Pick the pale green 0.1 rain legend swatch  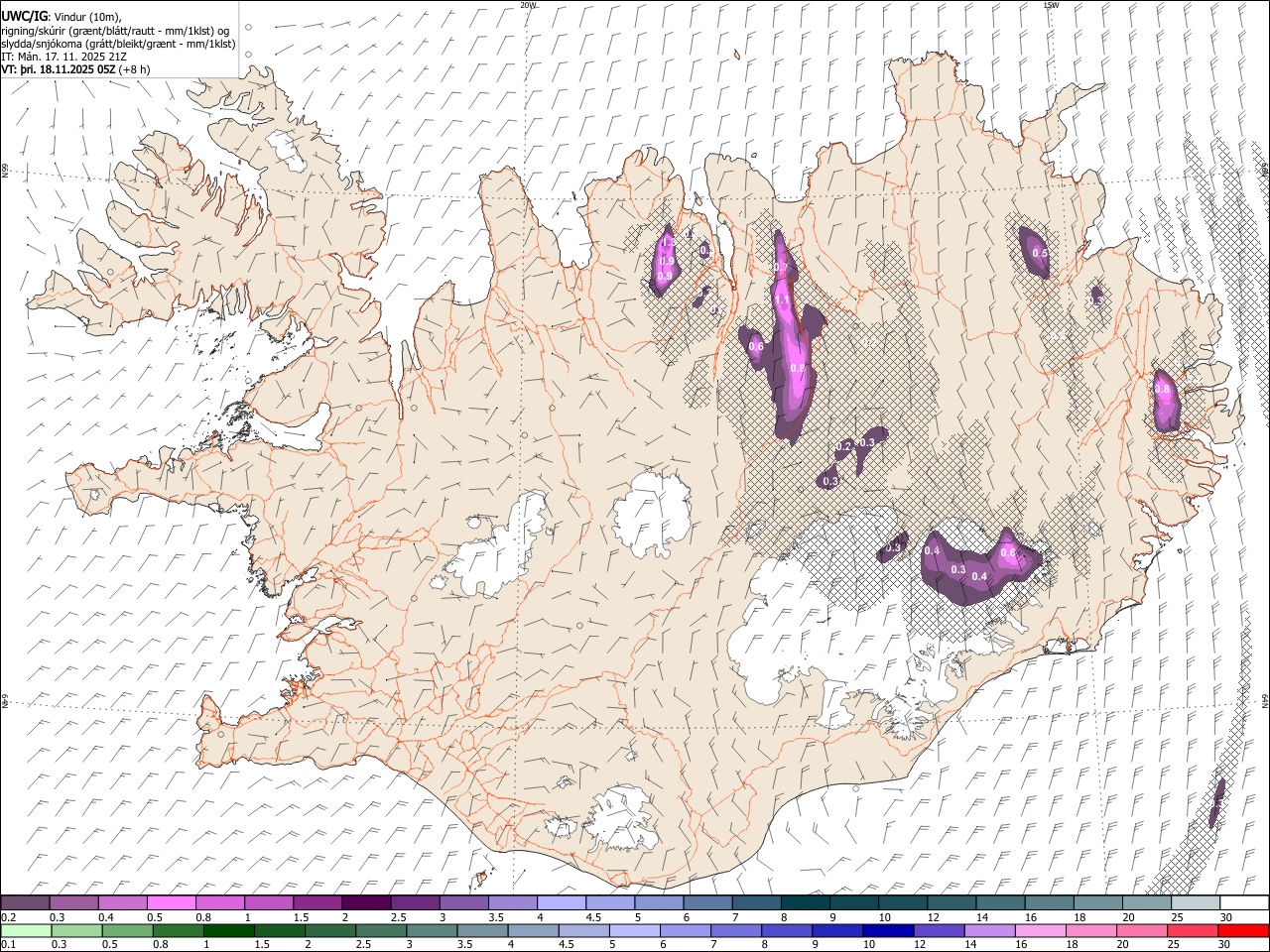click(x=27, y=930)
